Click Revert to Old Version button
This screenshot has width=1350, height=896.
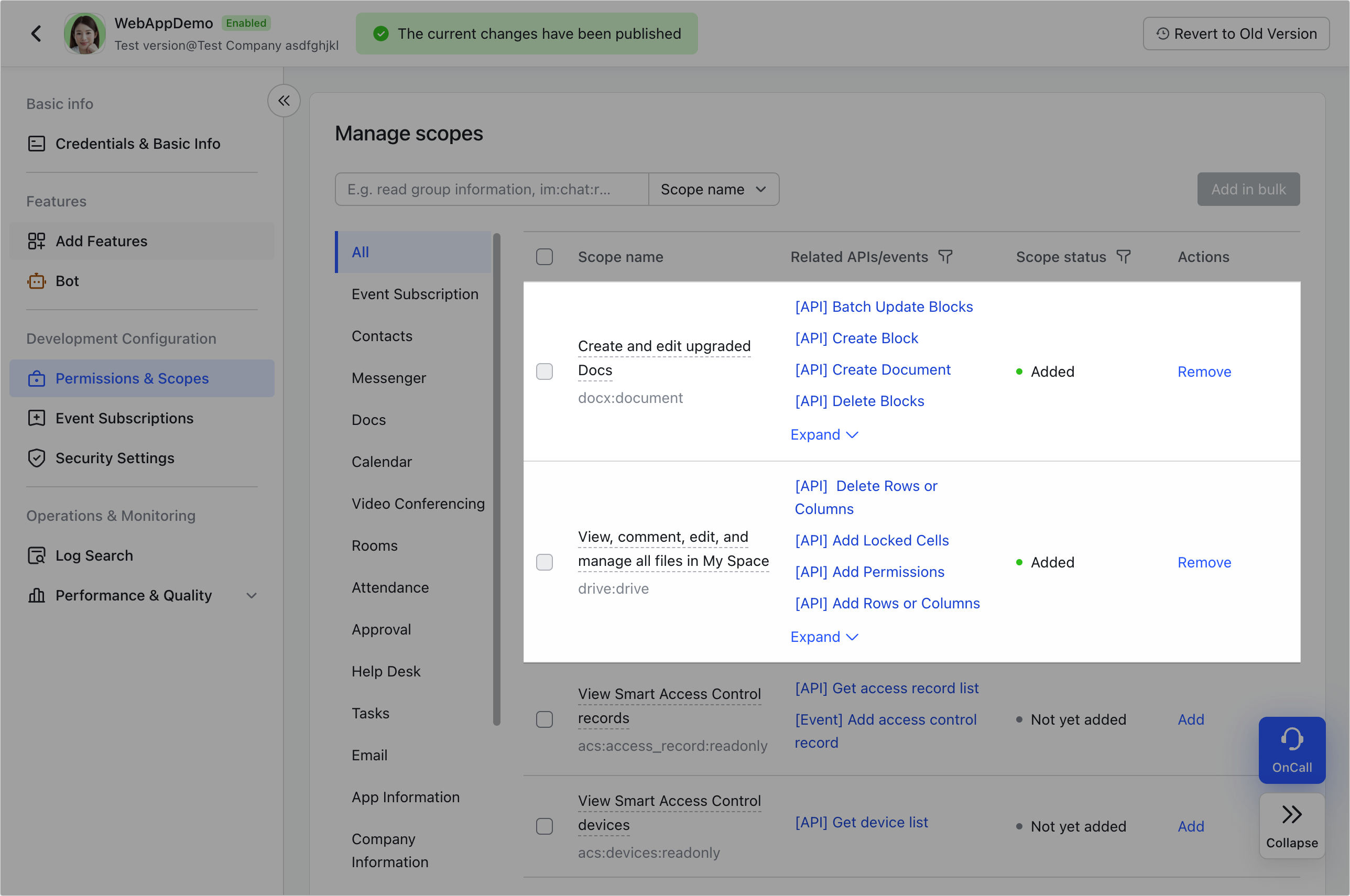pyautogui.click(x=1236, y=34)
